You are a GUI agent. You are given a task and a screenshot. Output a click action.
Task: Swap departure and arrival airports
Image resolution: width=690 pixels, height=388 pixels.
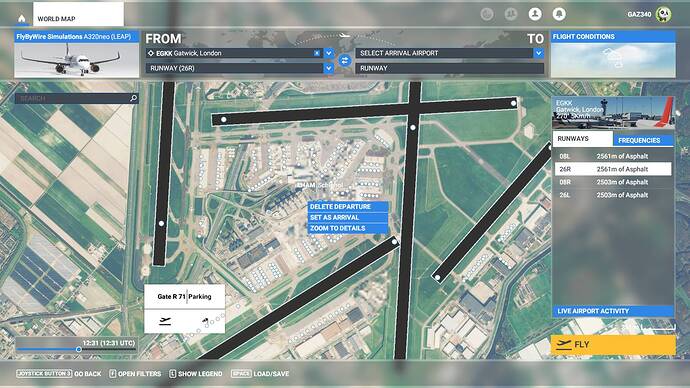pos(345,60)
